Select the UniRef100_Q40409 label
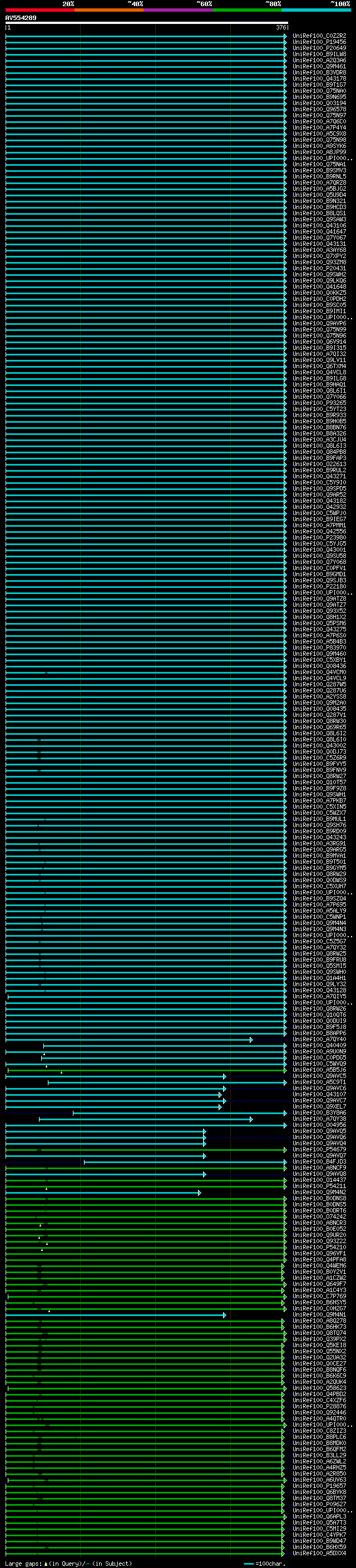This screenshot has height=1568, width=356. [x=319, y=1045]
